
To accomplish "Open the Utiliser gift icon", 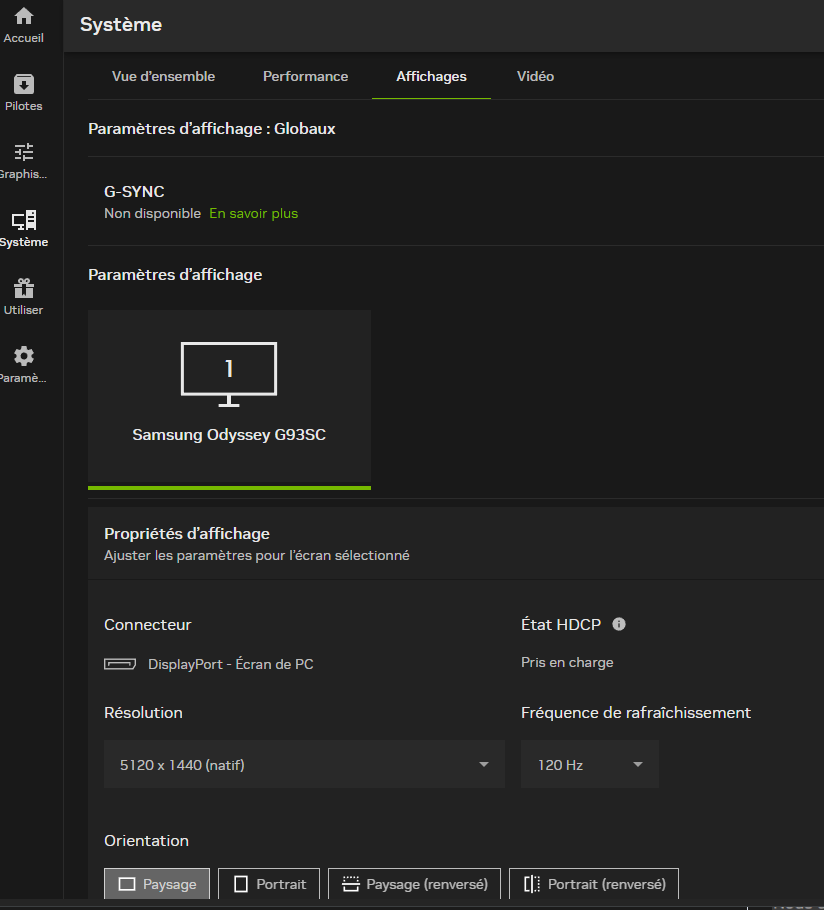I will (x=24, y=289).
